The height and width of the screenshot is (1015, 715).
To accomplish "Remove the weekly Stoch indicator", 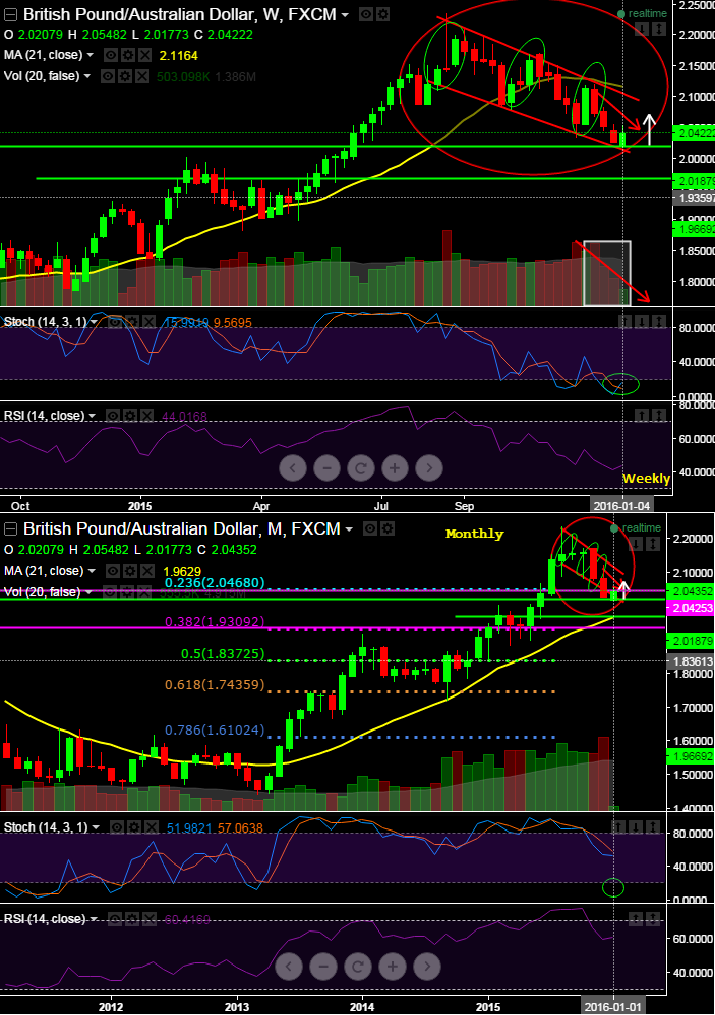I will coord(149,322).
